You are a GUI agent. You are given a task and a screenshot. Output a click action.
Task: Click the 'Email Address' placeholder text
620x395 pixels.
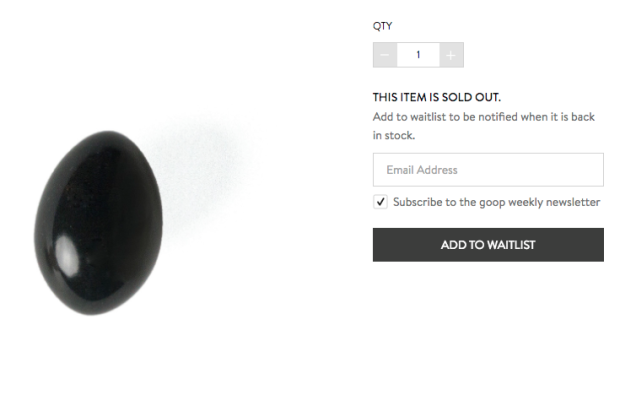pos(422,170)
